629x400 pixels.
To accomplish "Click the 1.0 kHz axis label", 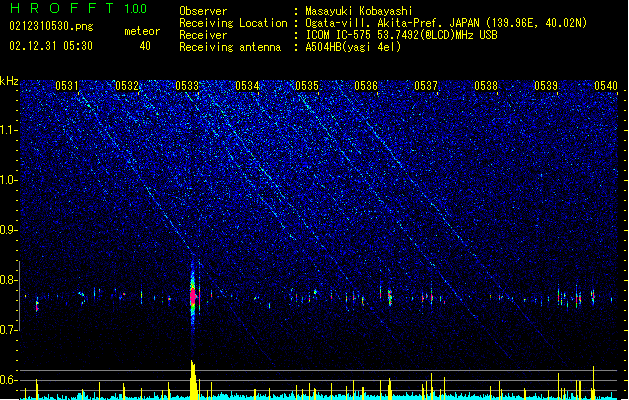I will pos(9,180).
